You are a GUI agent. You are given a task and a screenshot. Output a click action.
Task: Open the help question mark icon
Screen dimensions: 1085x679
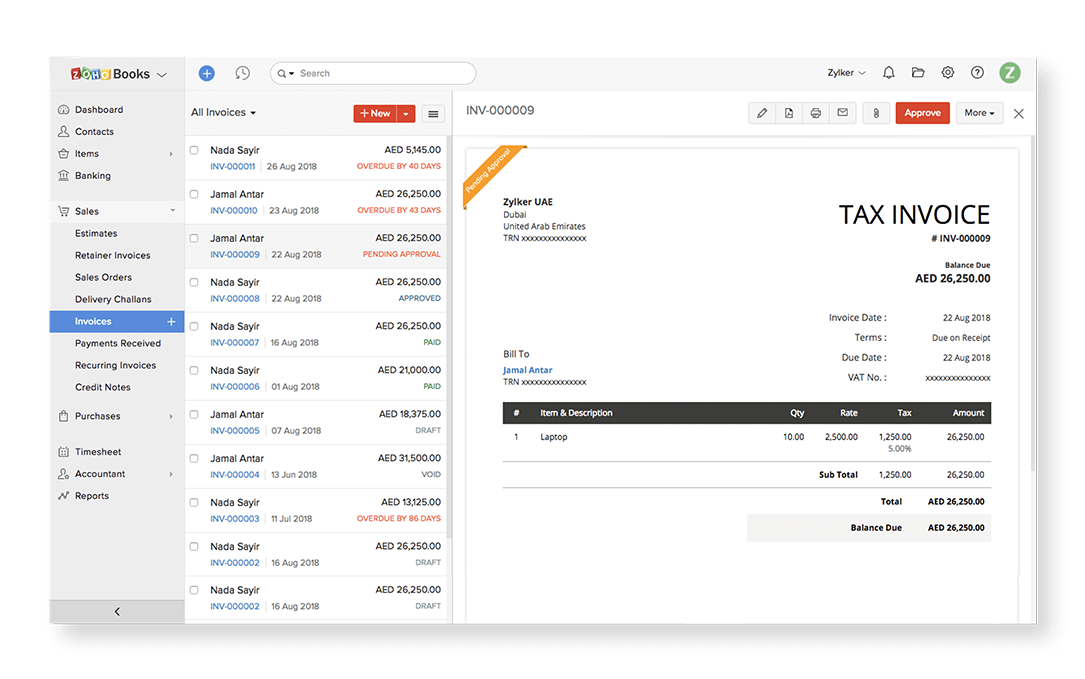point(977,72)
